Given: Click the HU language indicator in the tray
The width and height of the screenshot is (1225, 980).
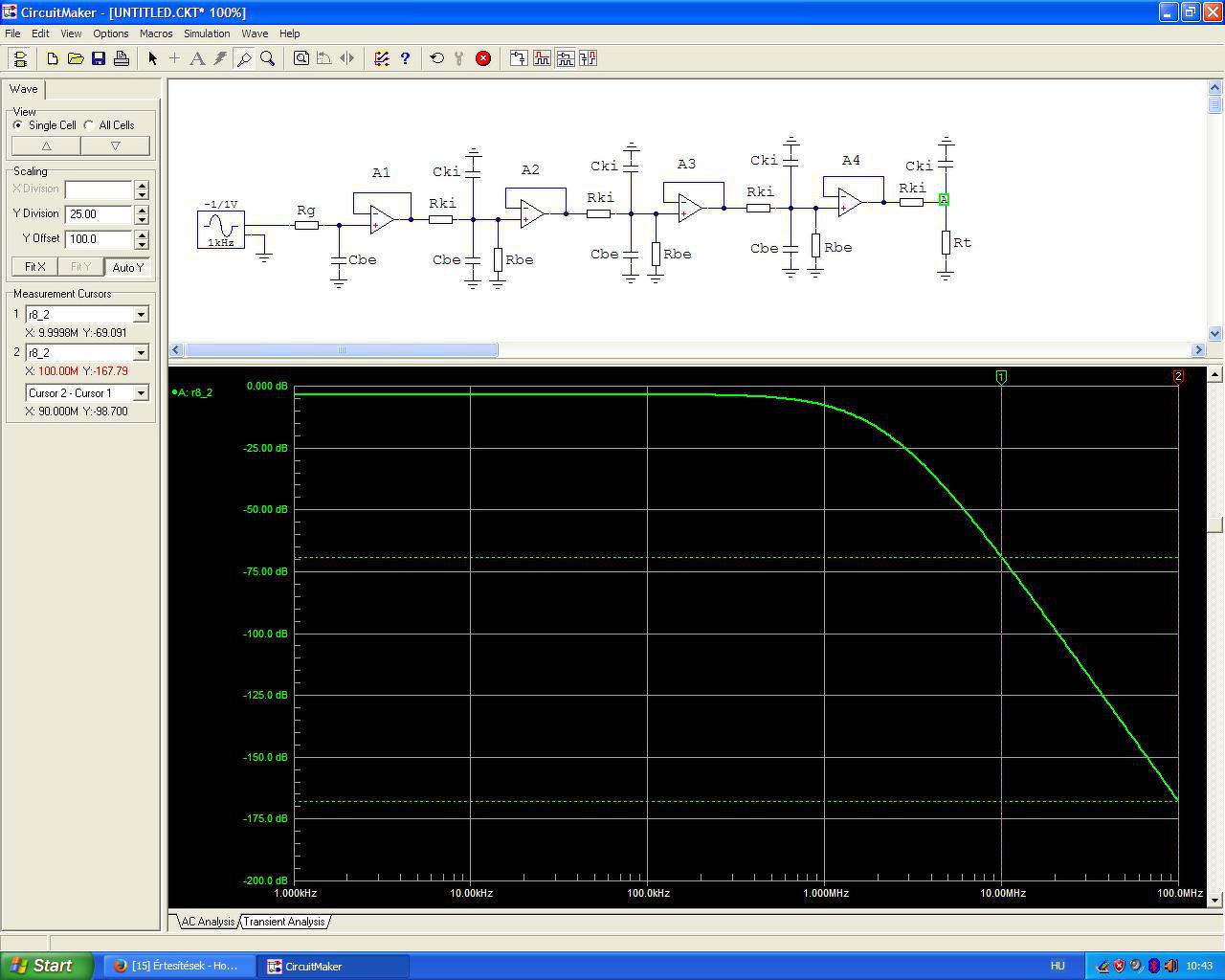Looking at the screenshot, I should (1058, 966).
